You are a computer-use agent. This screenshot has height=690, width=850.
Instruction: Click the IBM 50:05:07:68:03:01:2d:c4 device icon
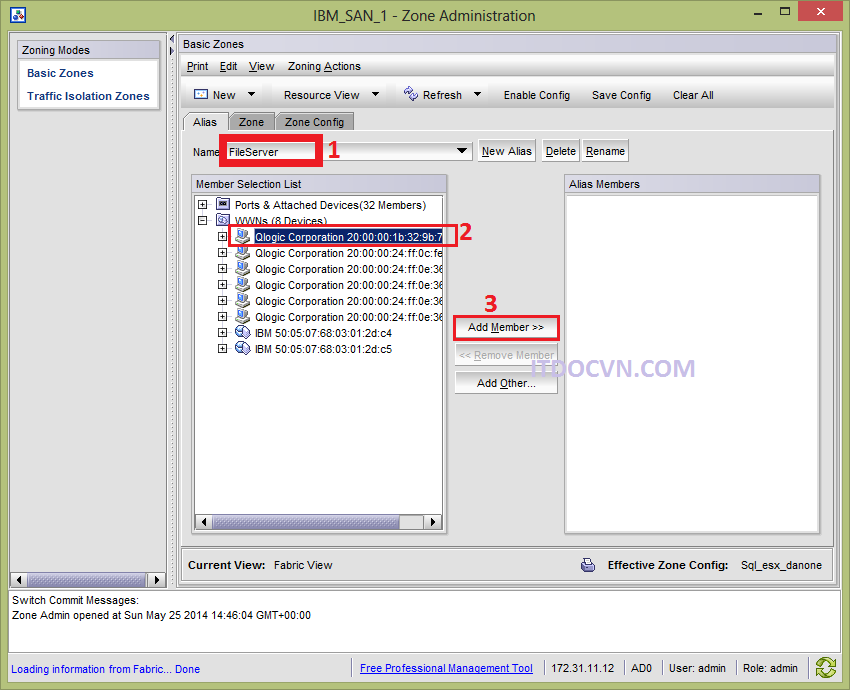pos(242,333)
